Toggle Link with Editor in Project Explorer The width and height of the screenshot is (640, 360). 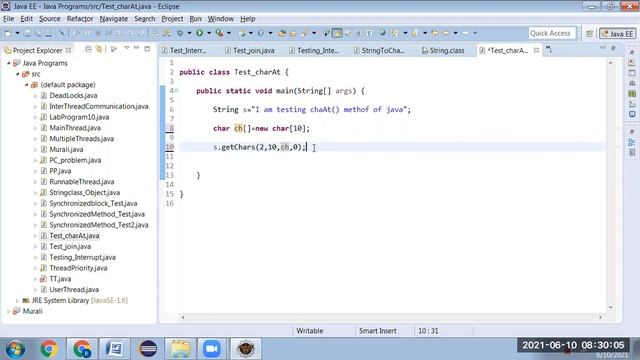coord(99,49)
